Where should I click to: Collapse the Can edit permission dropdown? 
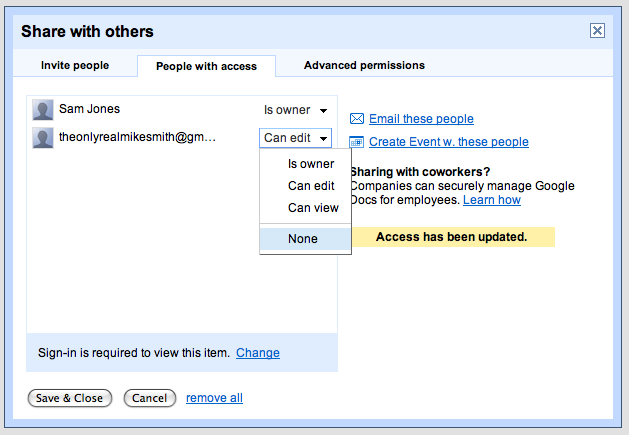[295, 138]
